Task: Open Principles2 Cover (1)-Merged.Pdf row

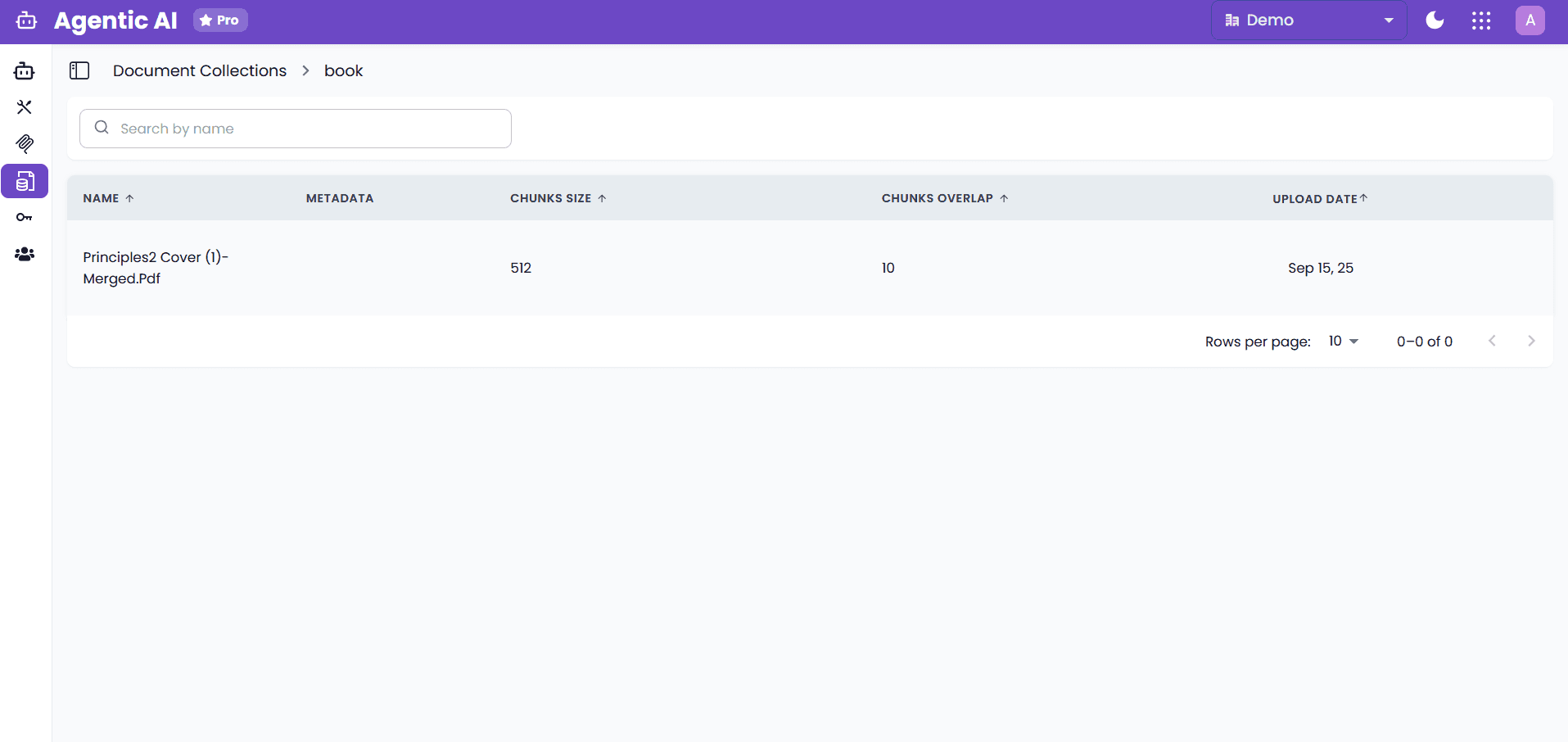Action: [x=156, y=268]
